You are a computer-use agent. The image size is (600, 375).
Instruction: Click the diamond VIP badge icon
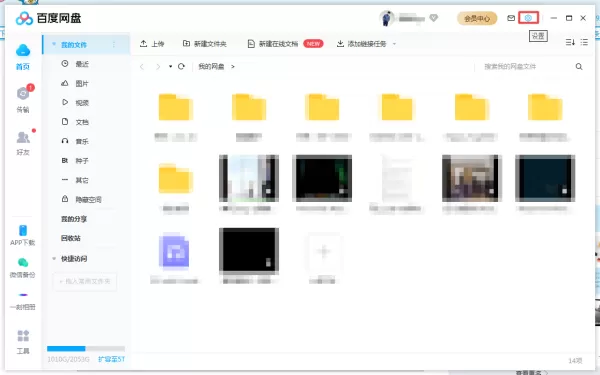(x=434, y=18)
